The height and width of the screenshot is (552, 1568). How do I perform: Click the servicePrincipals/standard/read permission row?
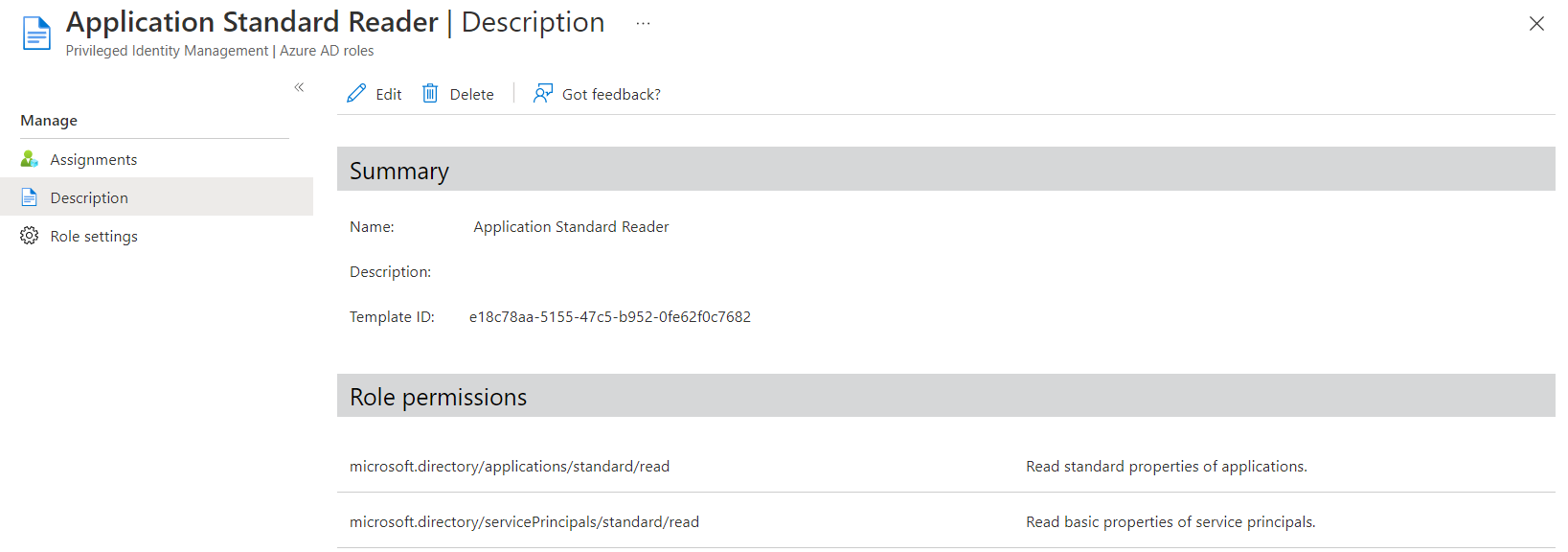946,521
